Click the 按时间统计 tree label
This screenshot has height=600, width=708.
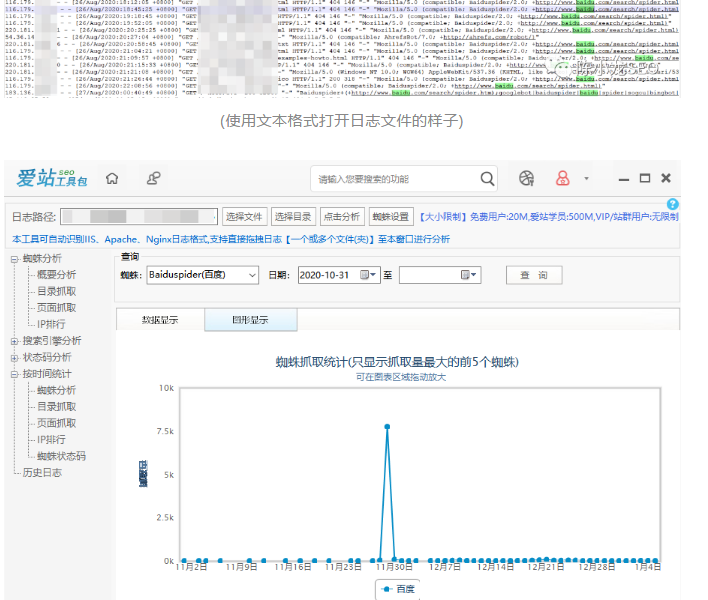pyautogui.click(x=47, y=374)
